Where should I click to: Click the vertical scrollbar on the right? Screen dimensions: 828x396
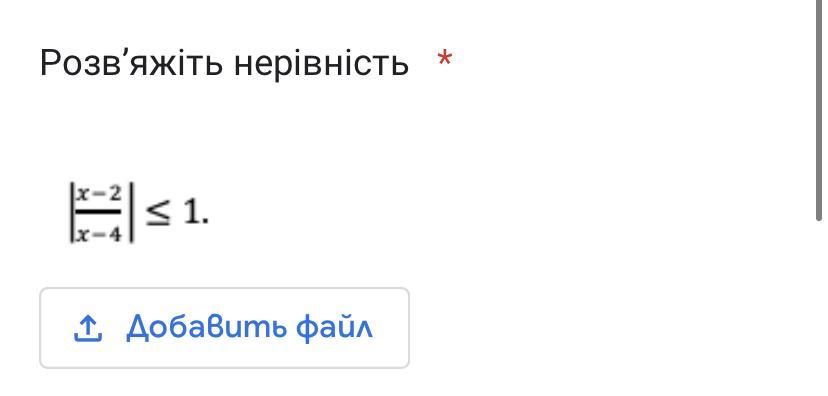pos(819,110)
